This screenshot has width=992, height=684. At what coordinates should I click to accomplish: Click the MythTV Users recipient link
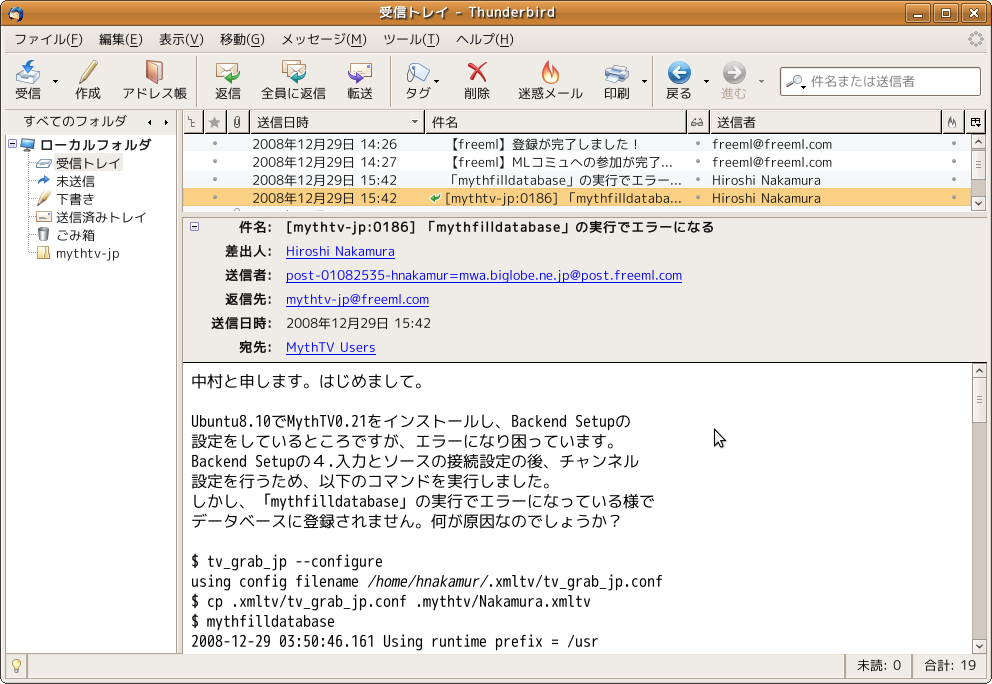(331, 347)
